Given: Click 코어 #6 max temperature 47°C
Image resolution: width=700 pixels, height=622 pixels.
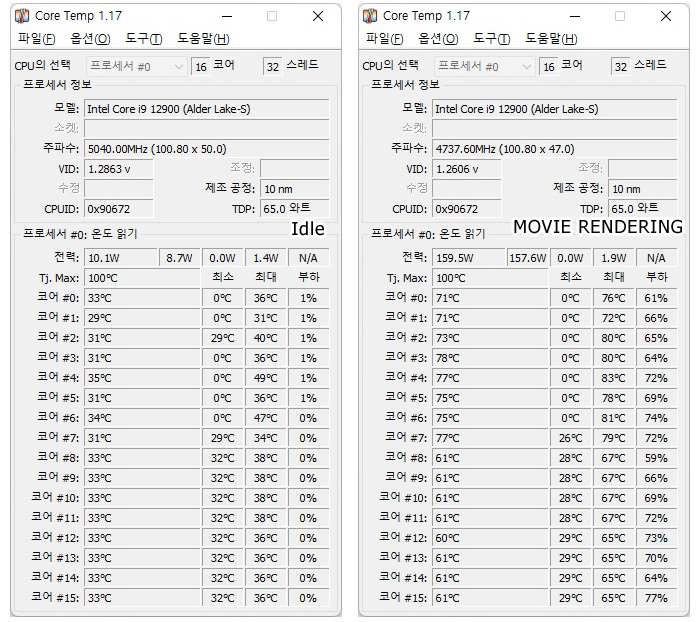Looking at the screenshot, I should coord(266,418).
